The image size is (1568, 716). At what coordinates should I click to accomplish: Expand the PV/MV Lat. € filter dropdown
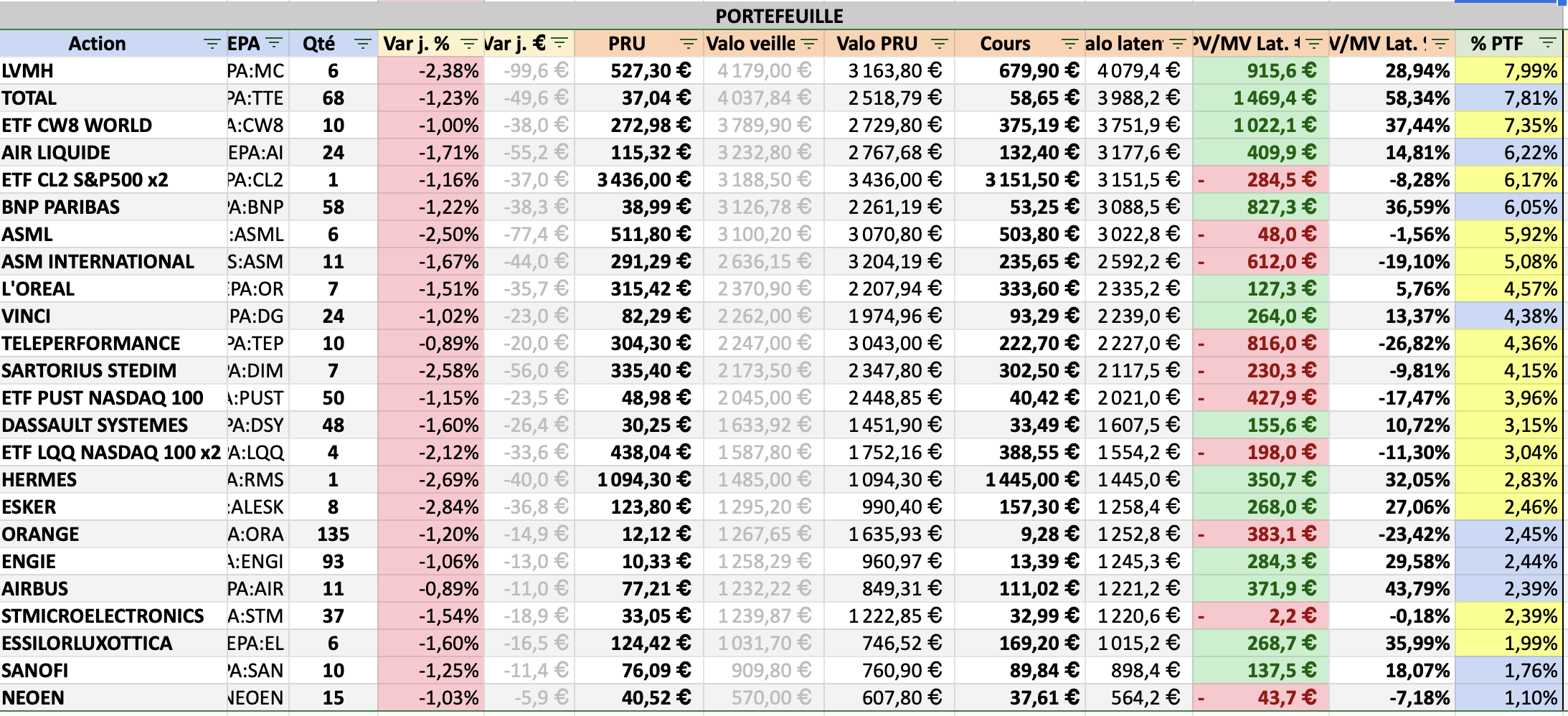(x=1314, y=44)
